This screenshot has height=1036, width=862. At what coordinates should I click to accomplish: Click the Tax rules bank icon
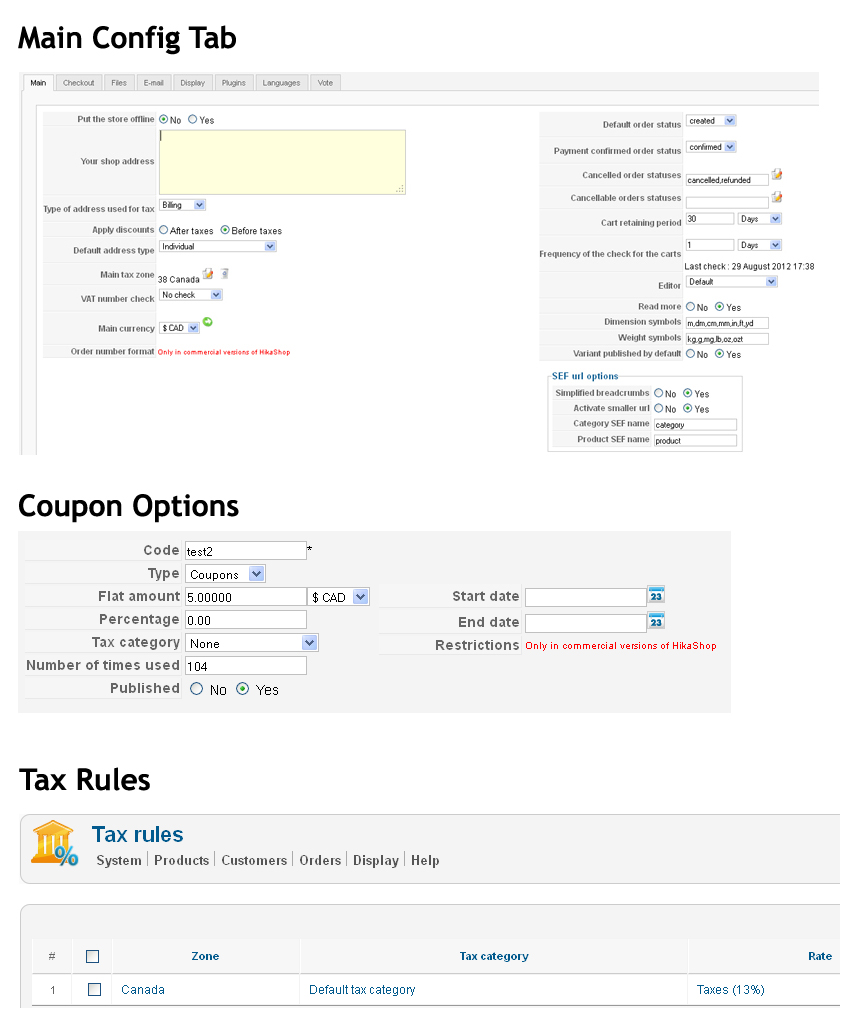point(54,843)
